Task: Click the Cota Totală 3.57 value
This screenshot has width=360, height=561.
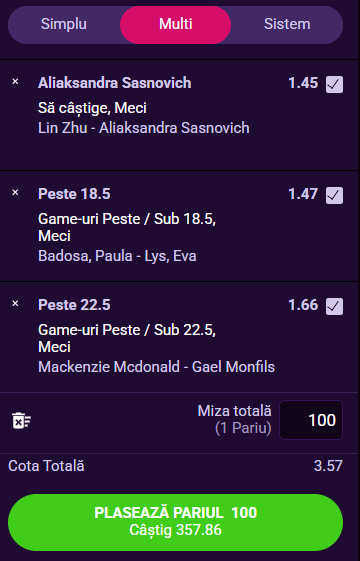Action: click(x=328, y=466)
